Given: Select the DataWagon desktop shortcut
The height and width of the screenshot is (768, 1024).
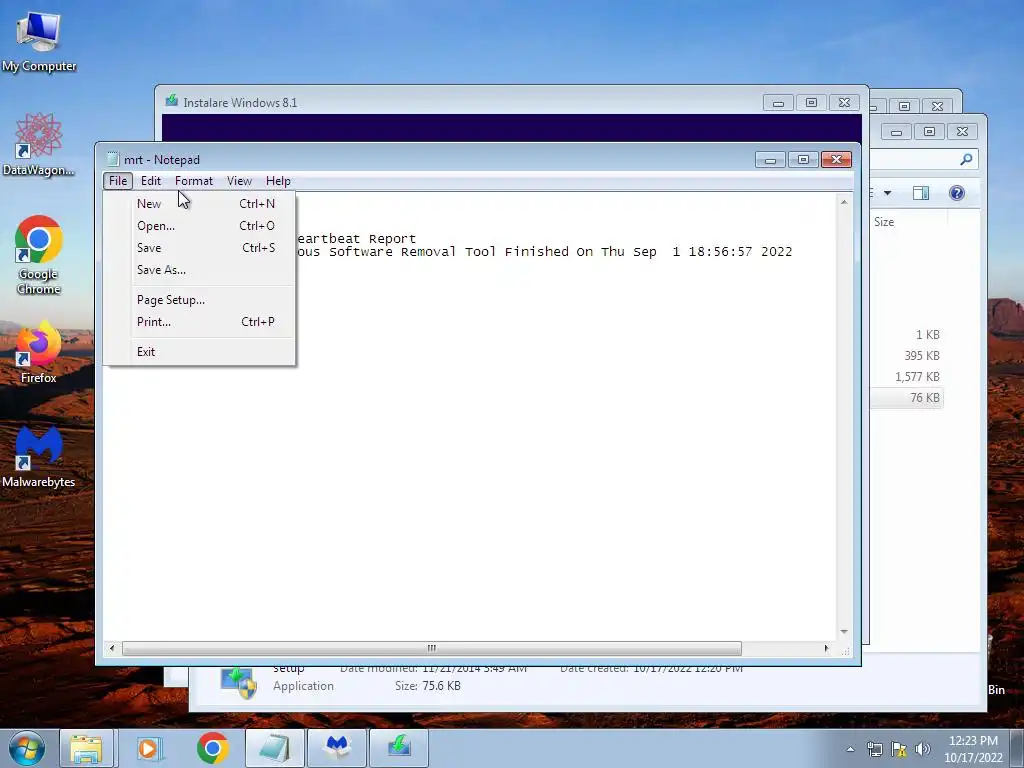Looking at the screenshot, I should tap(39, 144).
